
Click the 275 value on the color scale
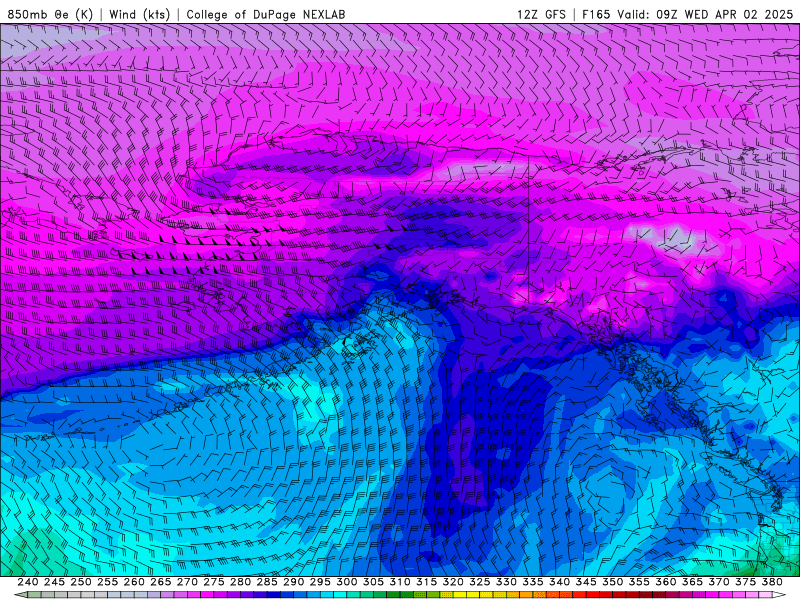tap(214, 582)
